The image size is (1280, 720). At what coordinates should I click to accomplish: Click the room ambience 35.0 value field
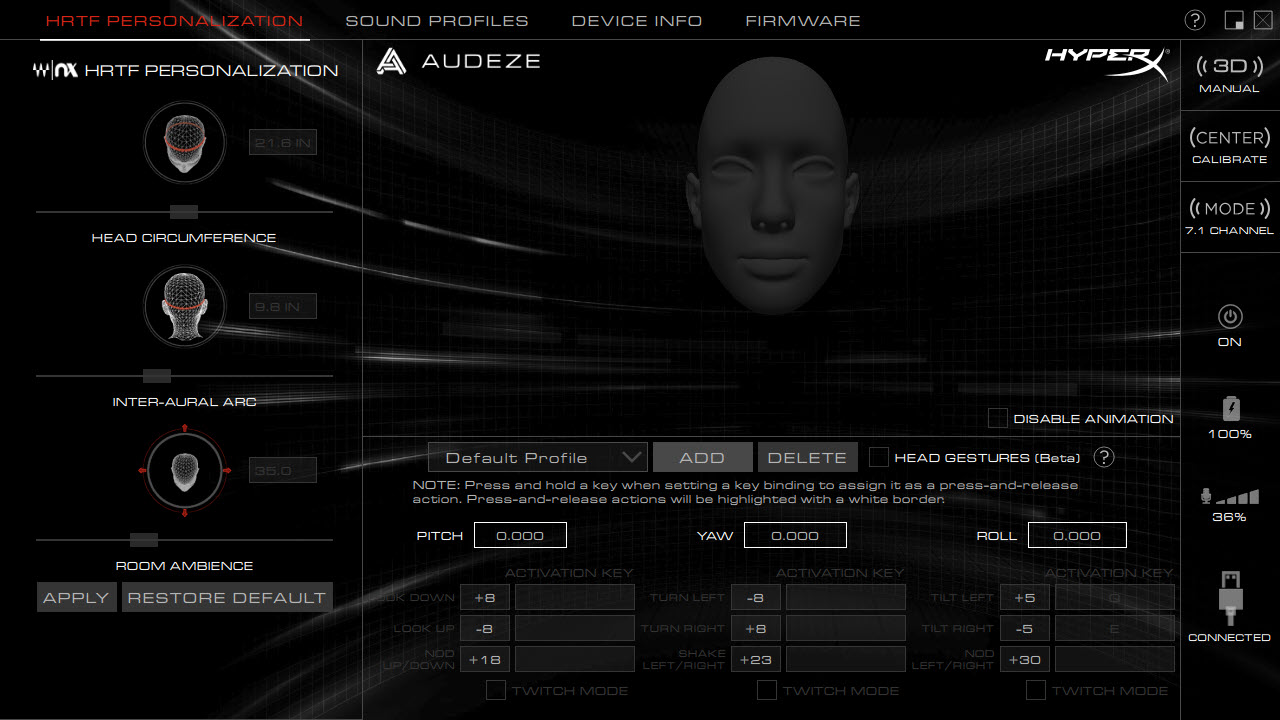(283, 470)
